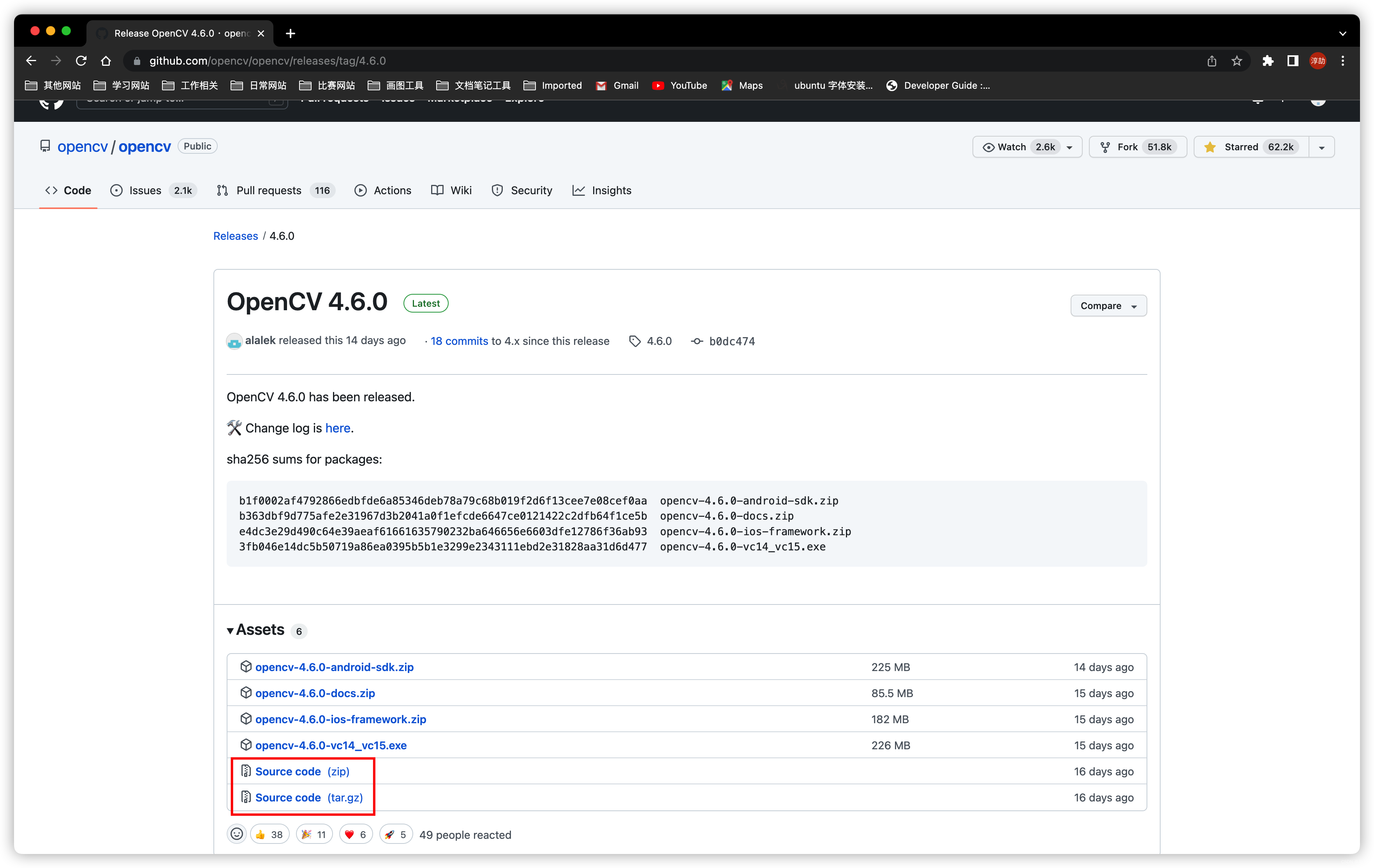
Task: Bookmark this page with the star icon
Action: (1237, 61)
